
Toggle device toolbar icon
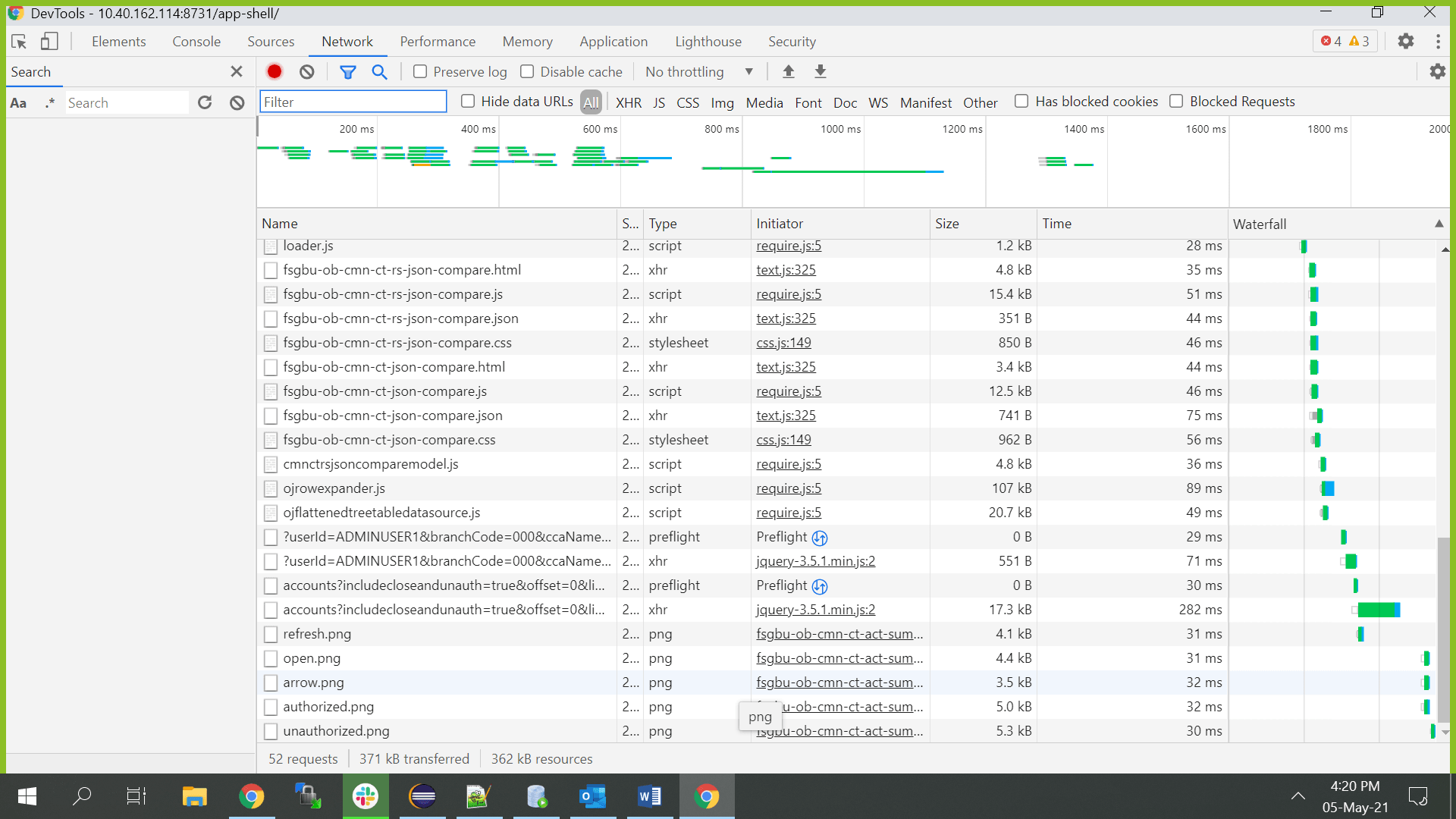49,41
